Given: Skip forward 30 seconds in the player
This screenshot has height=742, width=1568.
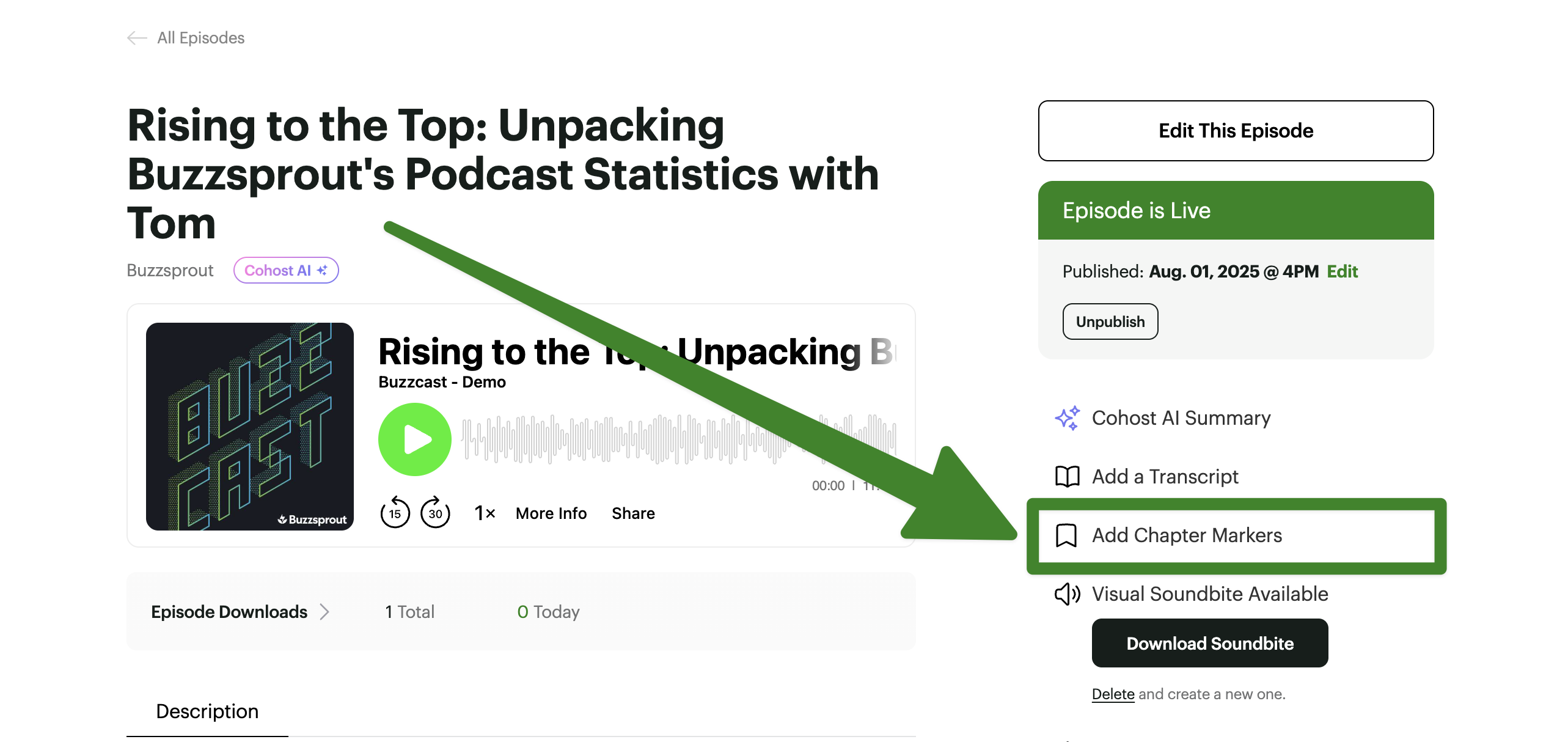Looking at the screenshot, I should [x=435, y=512].
